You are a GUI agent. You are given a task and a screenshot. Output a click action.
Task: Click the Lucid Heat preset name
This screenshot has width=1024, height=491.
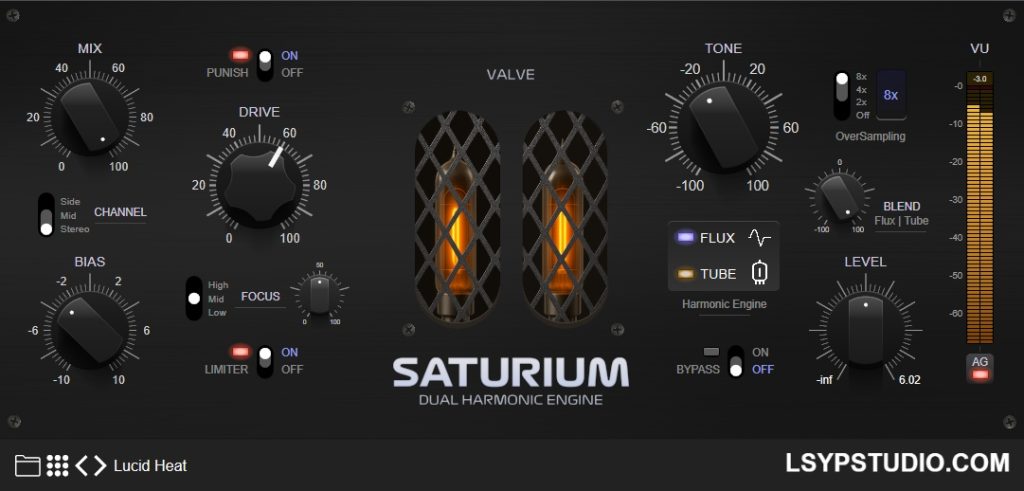pyautogui.click(x=150, y=466)
